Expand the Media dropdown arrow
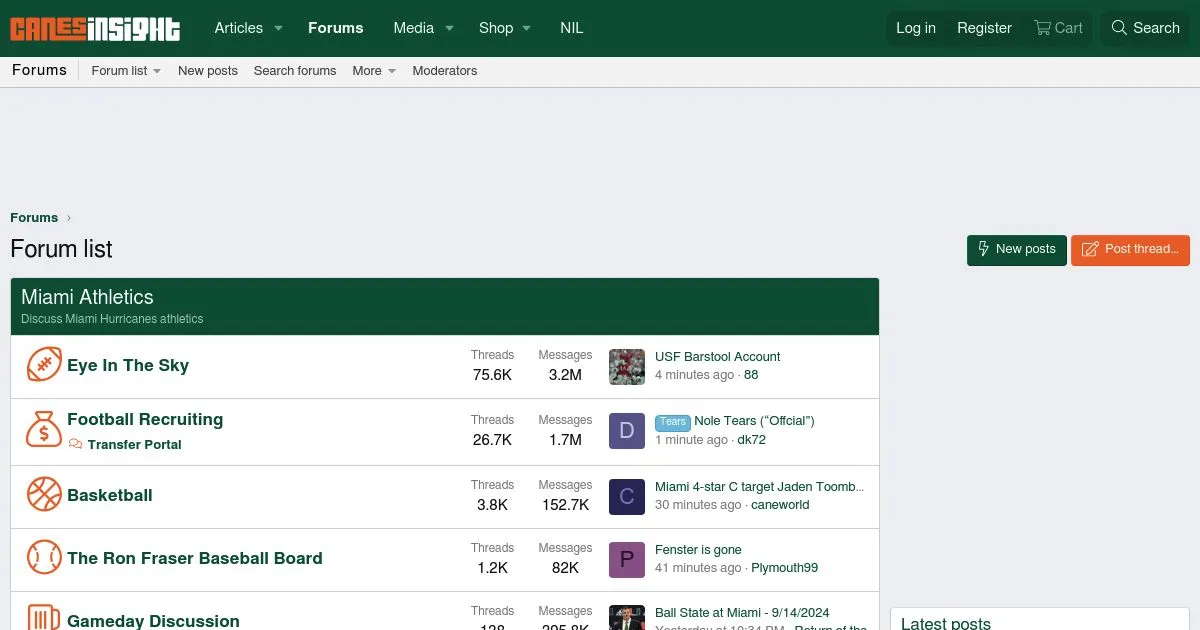This screenshot has width=1200, height=630. tap(449, 28)
